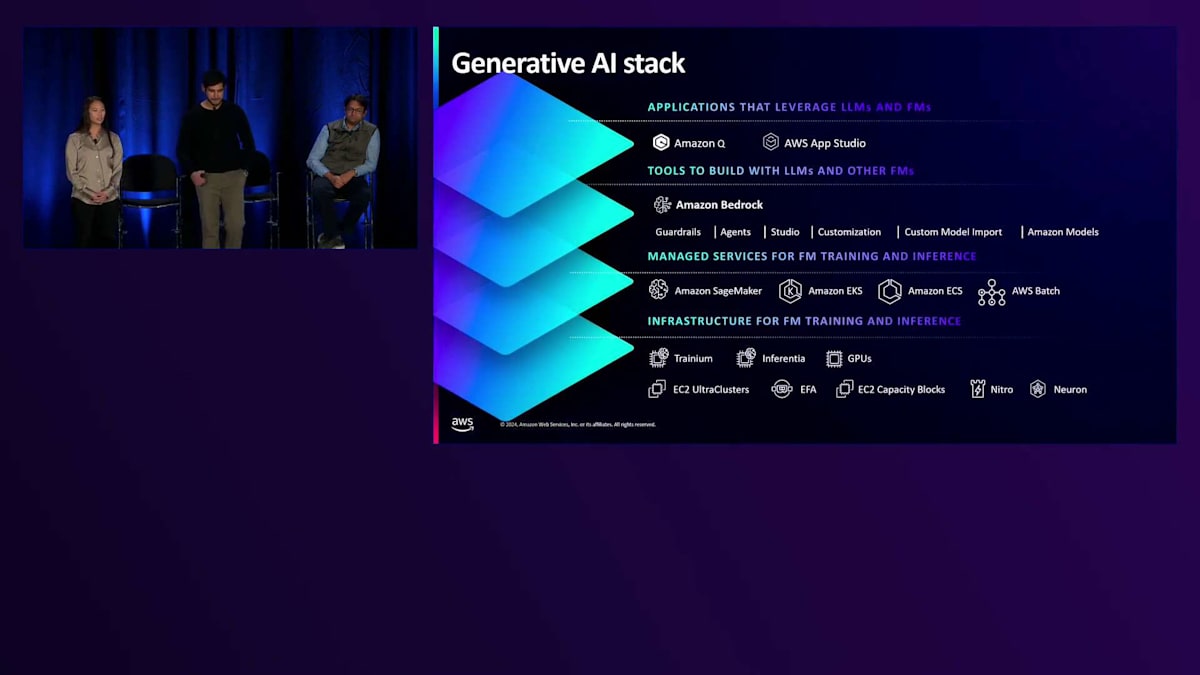Click the Amazon ECS label
Image resolution: width=1200 pixels, height=675 pixels.
click(x=935, y=291)
